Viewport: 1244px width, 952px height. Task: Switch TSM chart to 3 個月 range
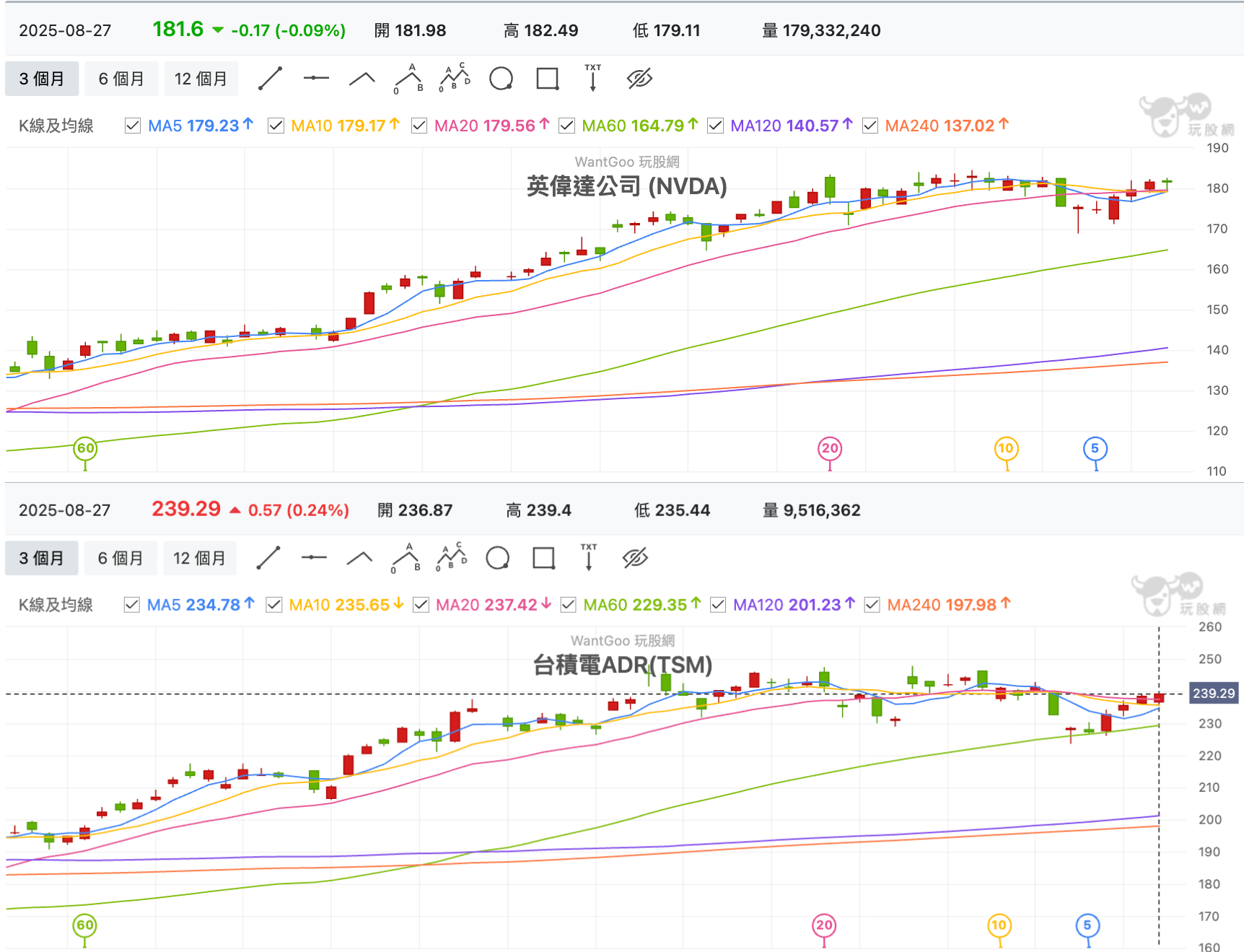tap(41, 558)
